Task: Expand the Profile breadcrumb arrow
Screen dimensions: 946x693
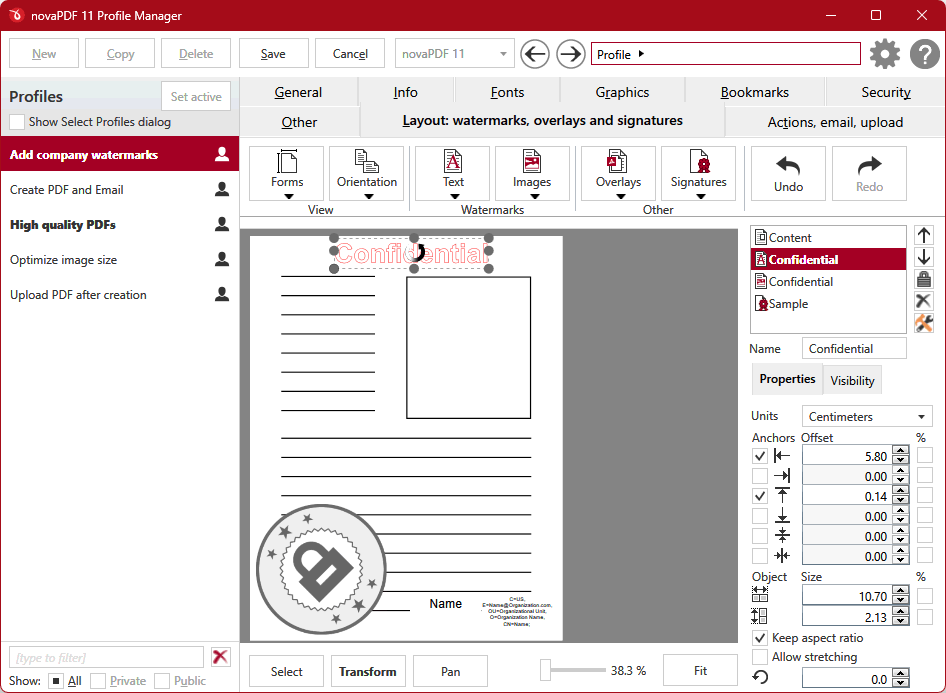Action: [641, 54]
